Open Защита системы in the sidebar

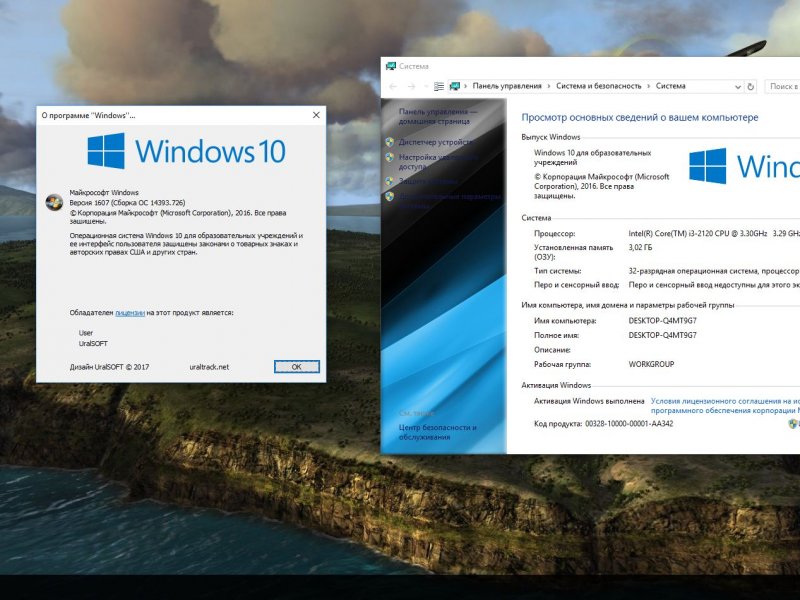point(429,181)
